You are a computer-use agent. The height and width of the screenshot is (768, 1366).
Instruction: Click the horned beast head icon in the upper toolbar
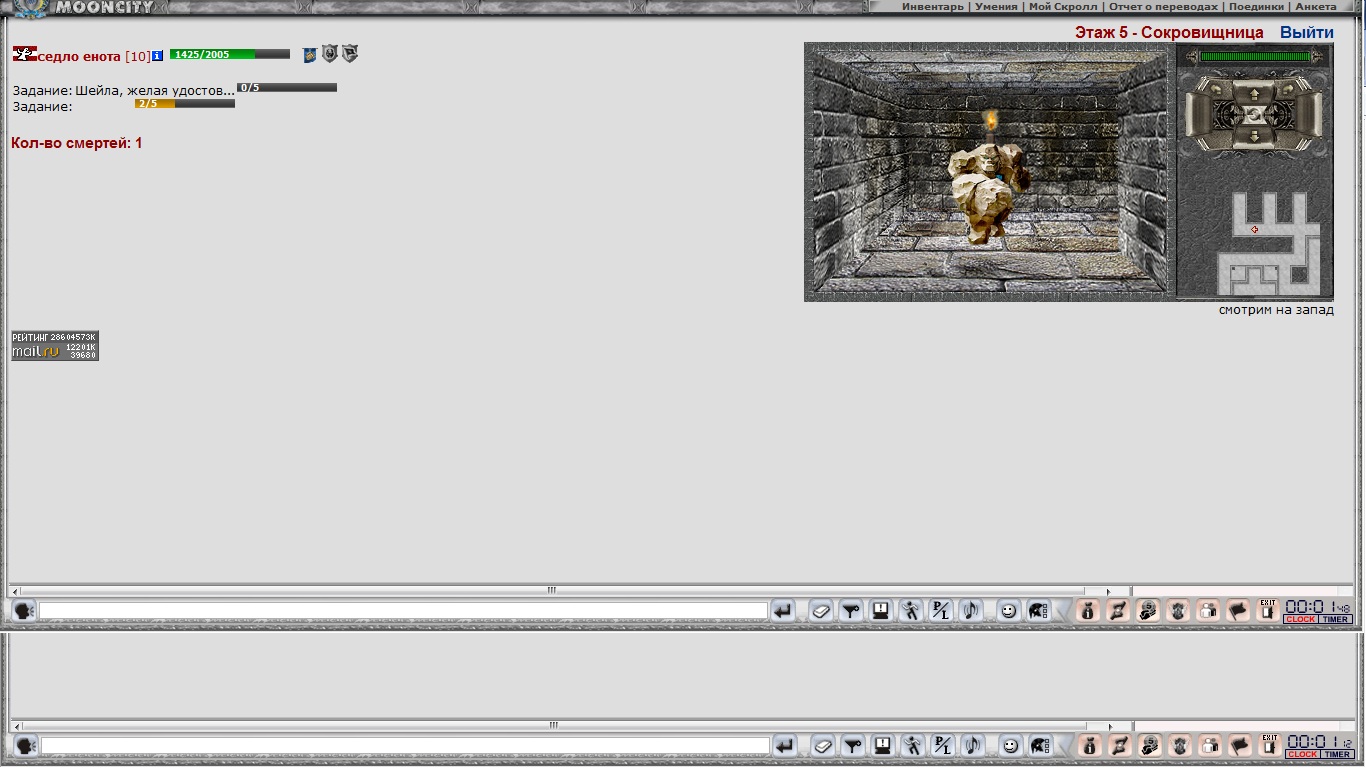(x=1178, y=610)
